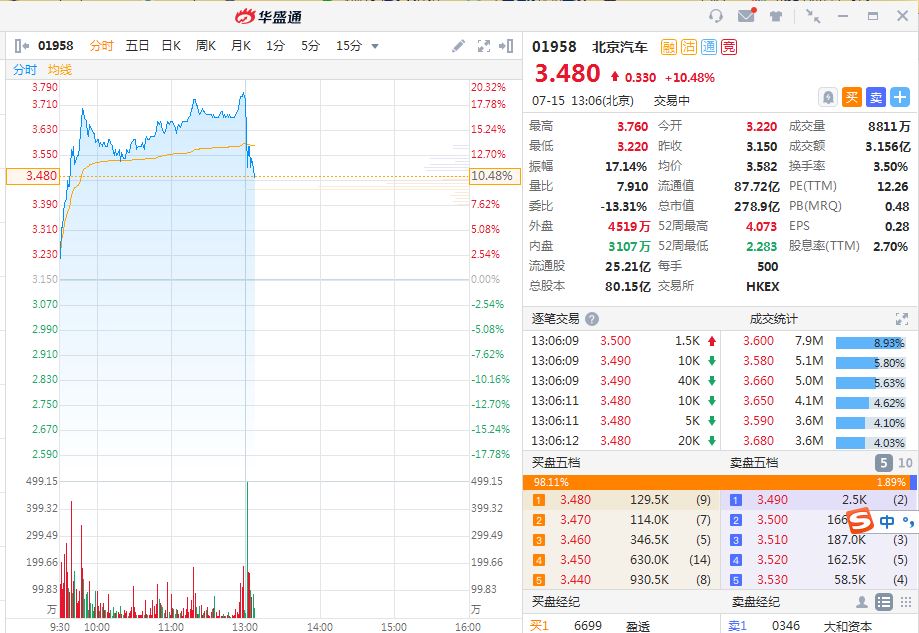Click the broker person icon

[x=862, y=602]
